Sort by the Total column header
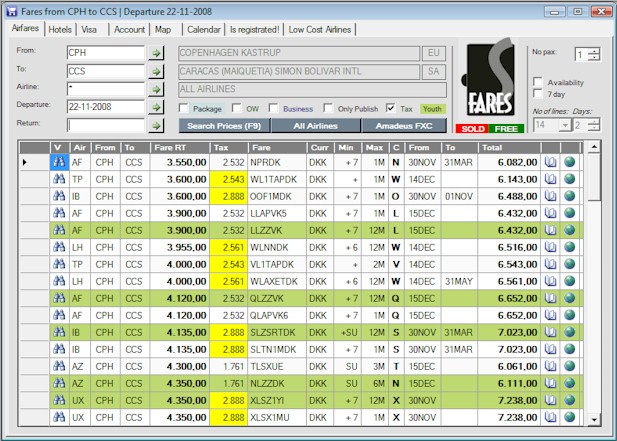The height and width of the screenshot is (441, 617). tap(509, 148)
